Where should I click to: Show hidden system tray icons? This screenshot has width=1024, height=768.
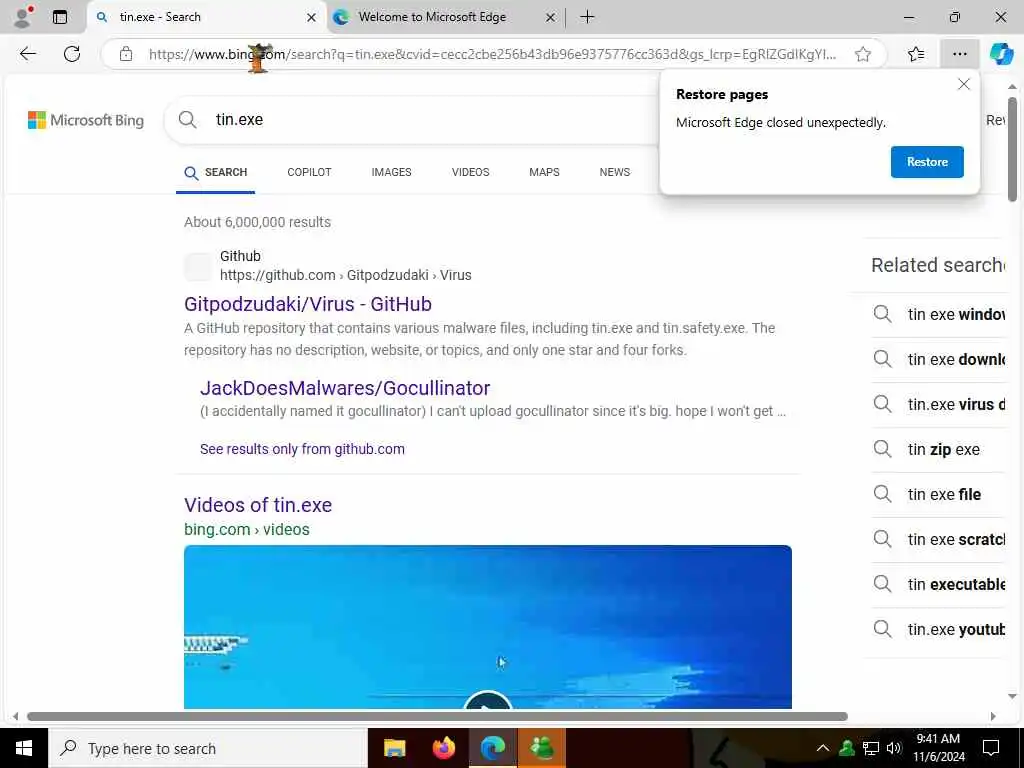click(823, 748)
